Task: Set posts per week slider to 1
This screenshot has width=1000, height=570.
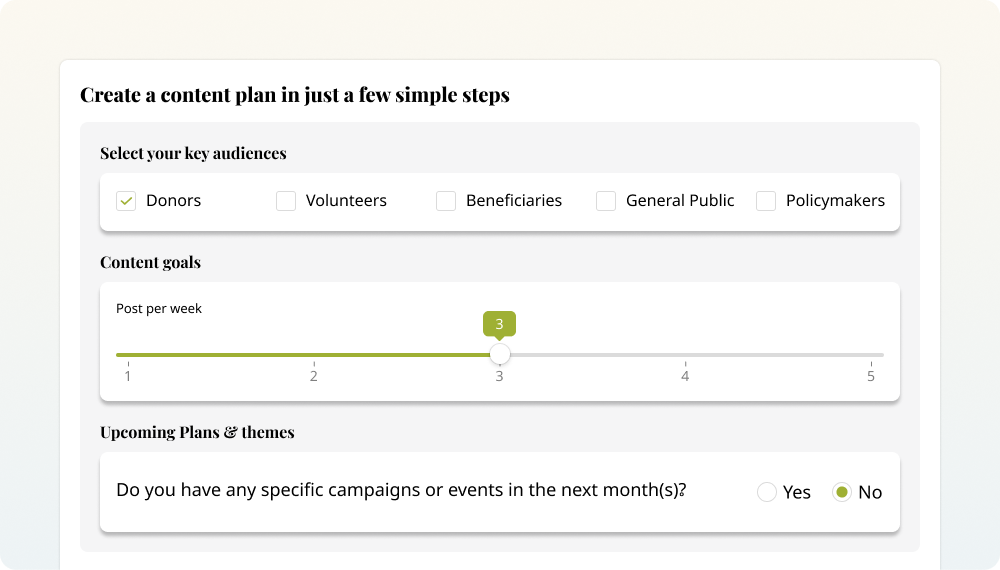Action: (128, 355)
